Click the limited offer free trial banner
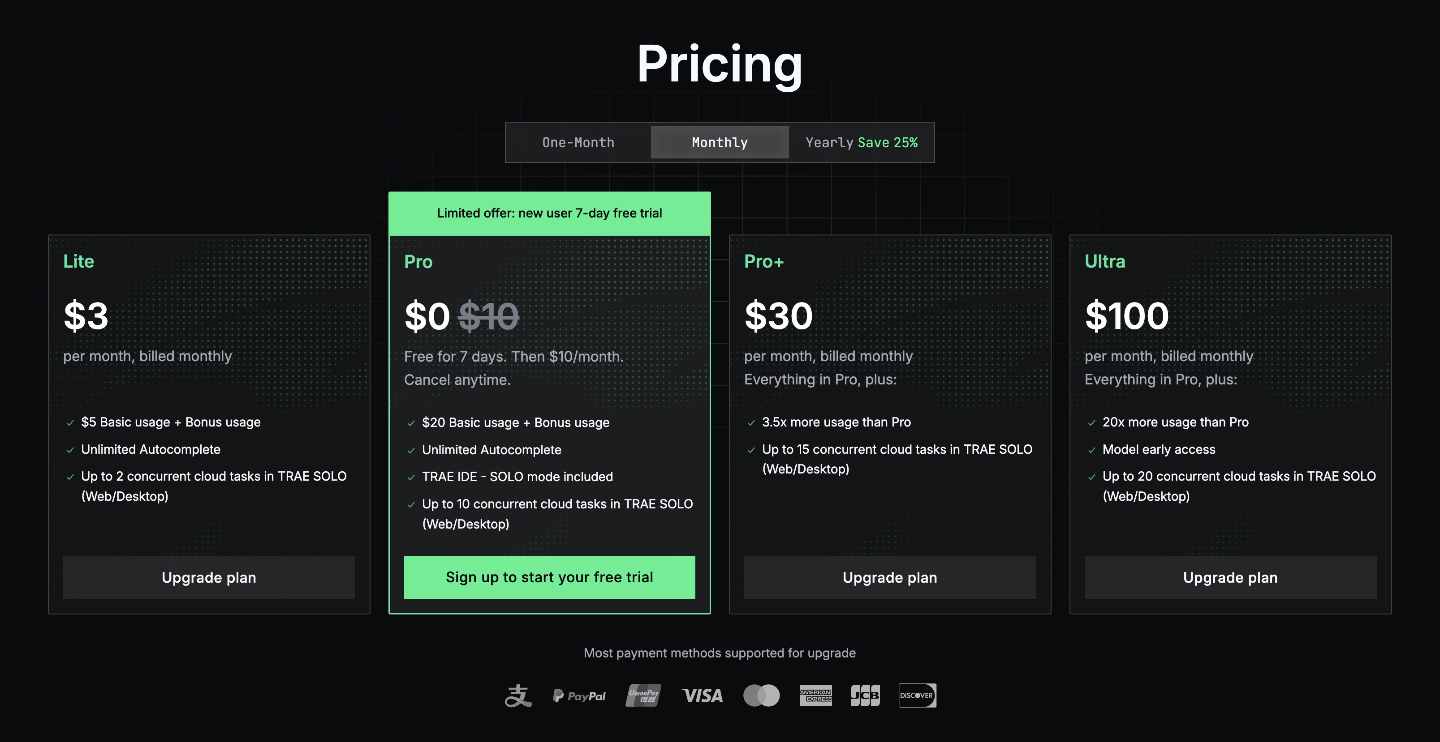Screen dimensions: 1440x742 click(x=549, y=213)
